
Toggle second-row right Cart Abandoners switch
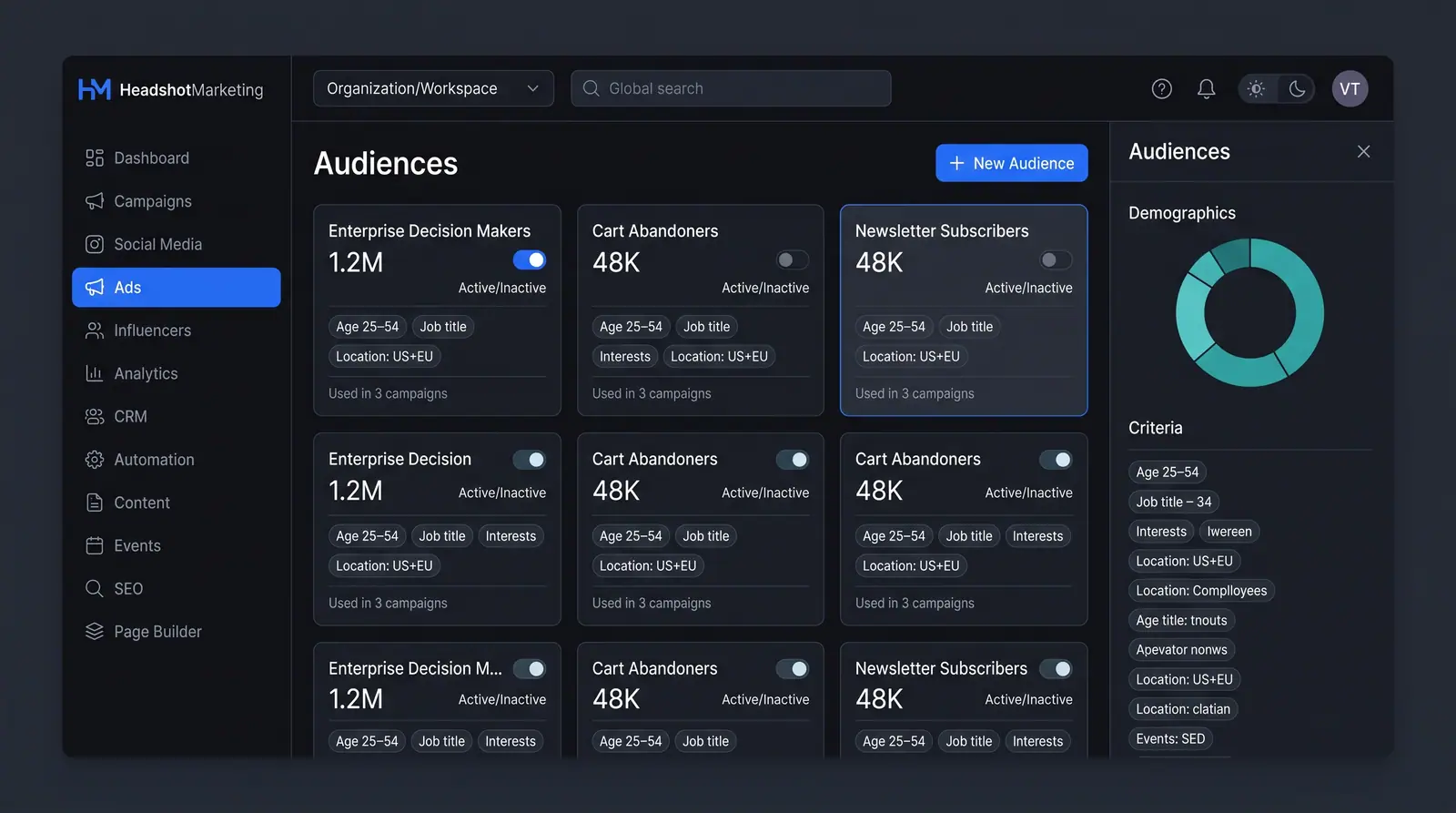coord(1056,460)
